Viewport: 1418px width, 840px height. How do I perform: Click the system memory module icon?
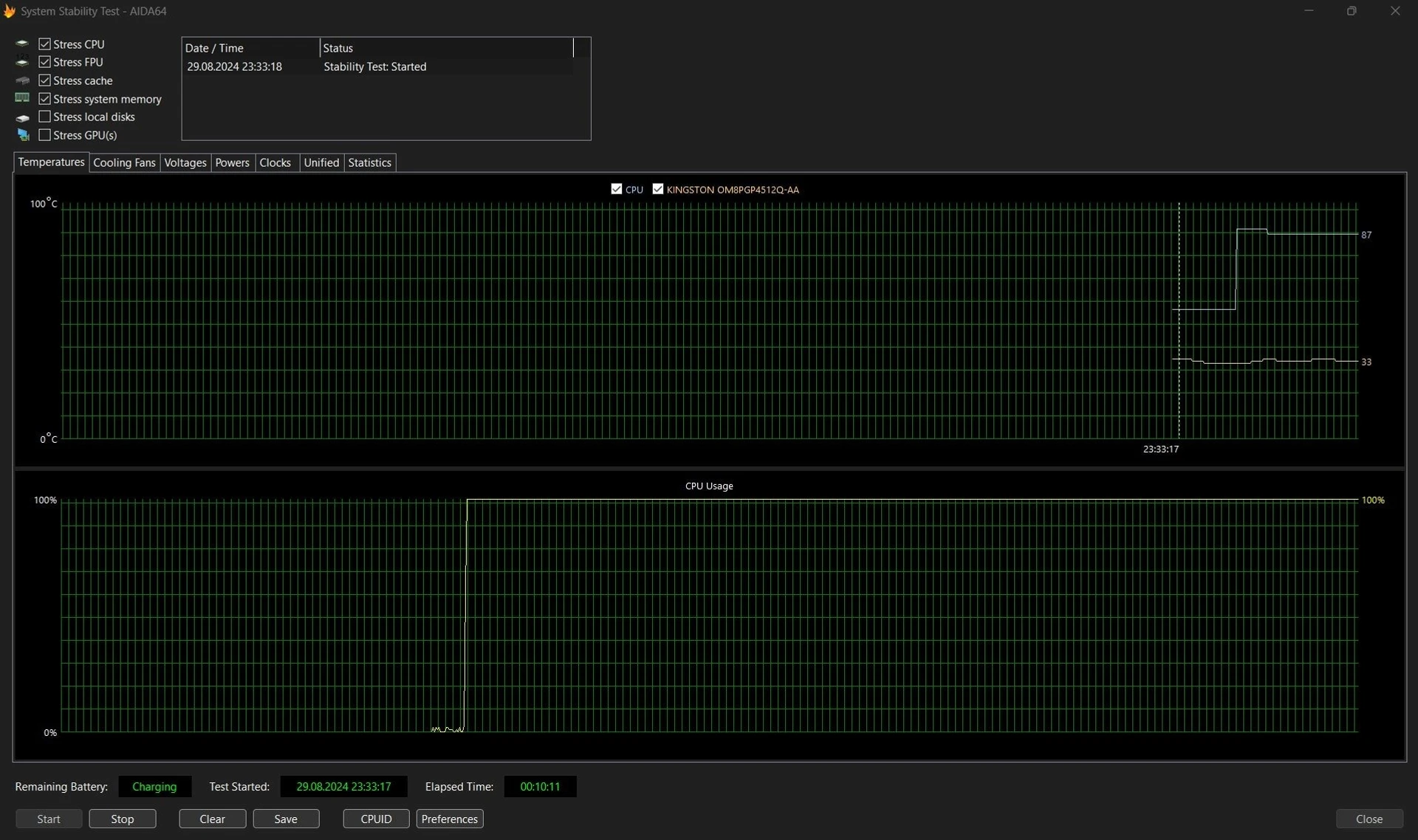22,98
